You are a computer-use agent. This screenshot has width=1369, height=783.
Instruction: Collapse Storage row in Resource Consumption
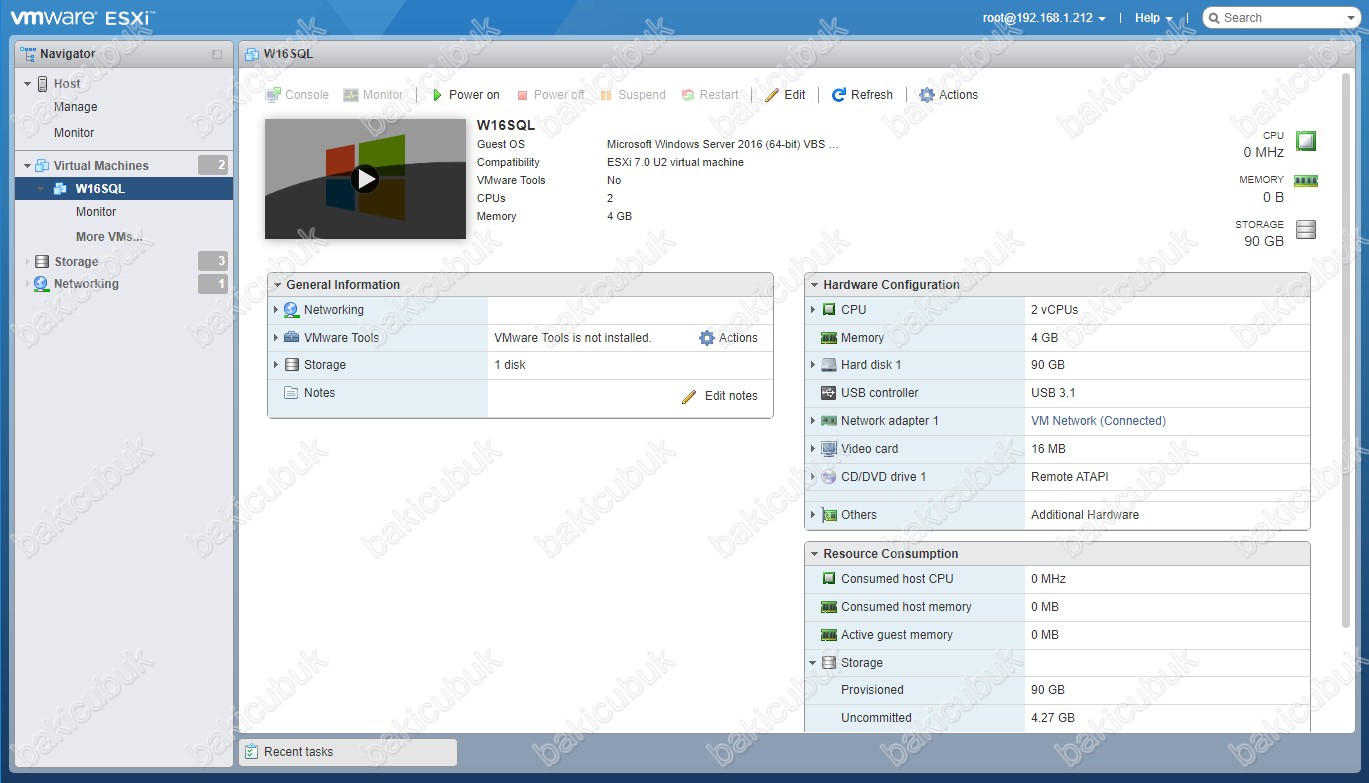[813, 663]
